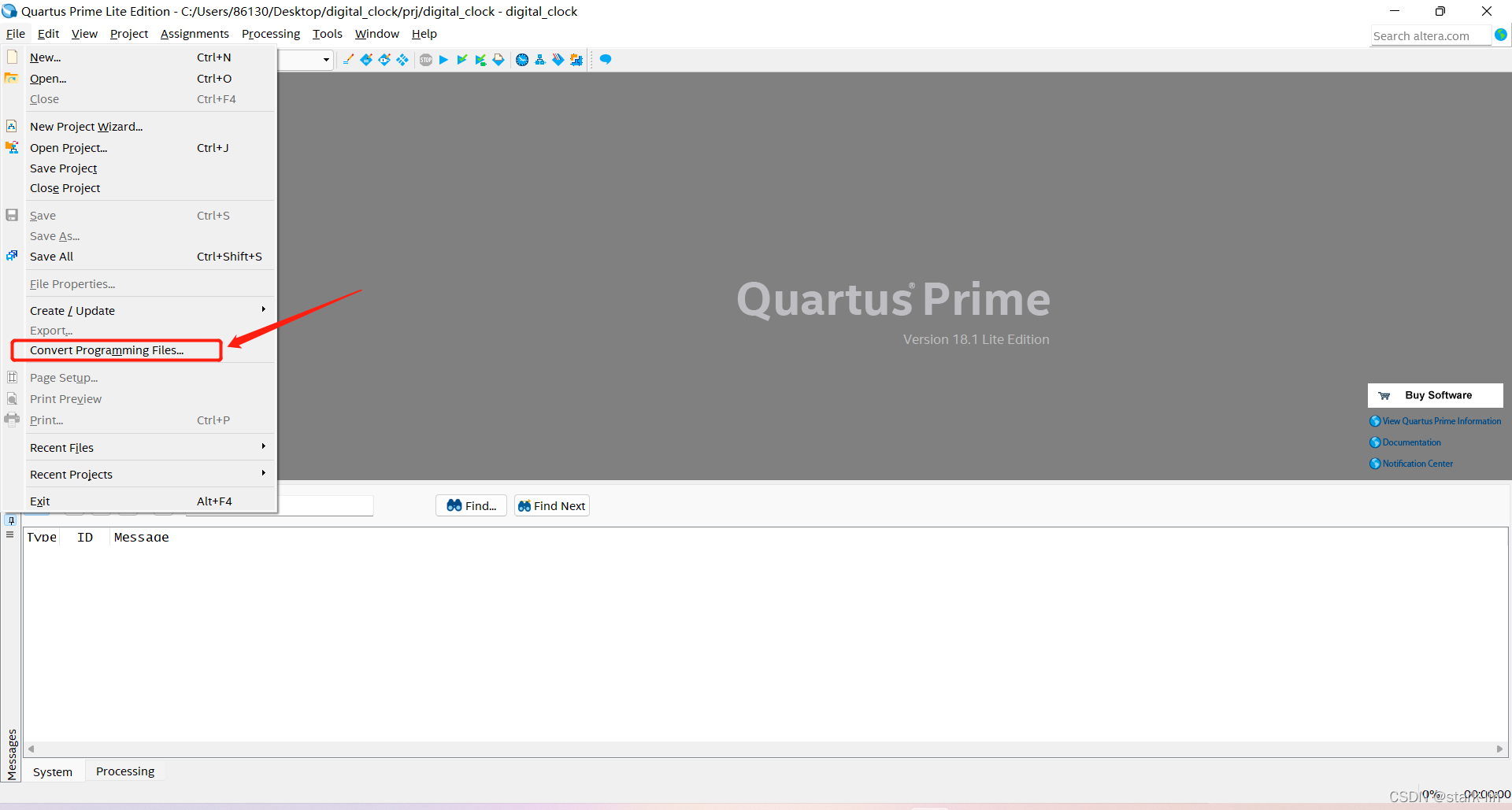
Task: Start Analysis & Elaboration checkmark icon
Action: click(462, 60)
